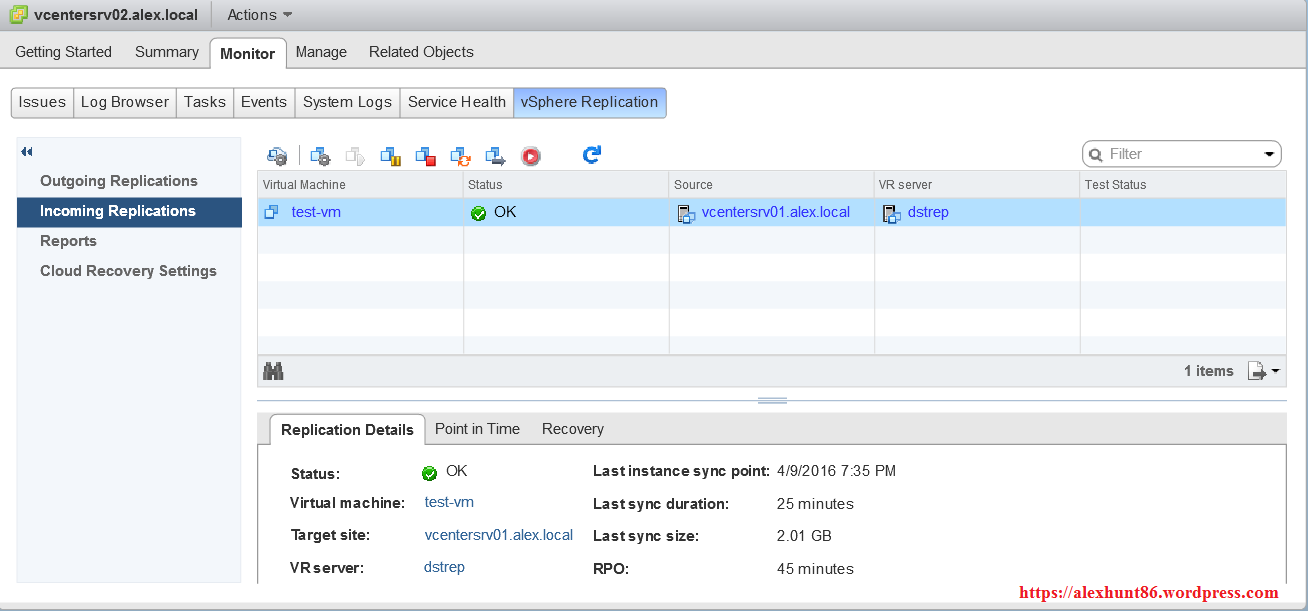Click the Configure Replication toolbar icon
Image resolution: width=1308 pixels, height=611 pixels.
[277, 155]
